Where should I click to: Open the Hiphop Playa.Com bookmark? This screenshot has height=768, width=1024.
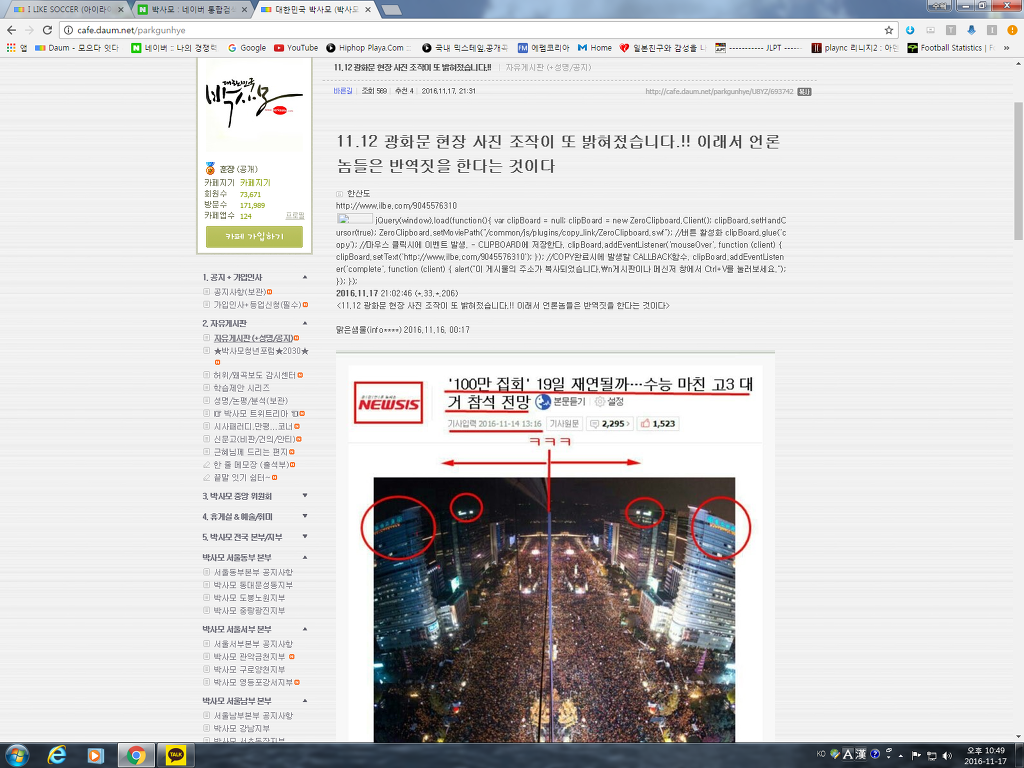(x=368, y=48)
